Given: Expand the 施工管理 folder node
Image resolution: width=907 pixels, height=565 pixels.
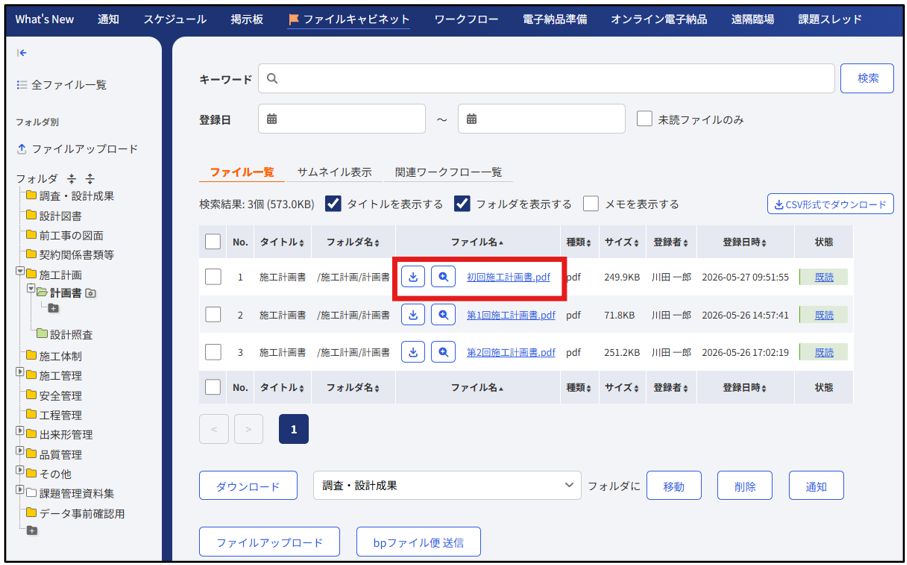Looking at the screenshot, I should tap(20, 372).
